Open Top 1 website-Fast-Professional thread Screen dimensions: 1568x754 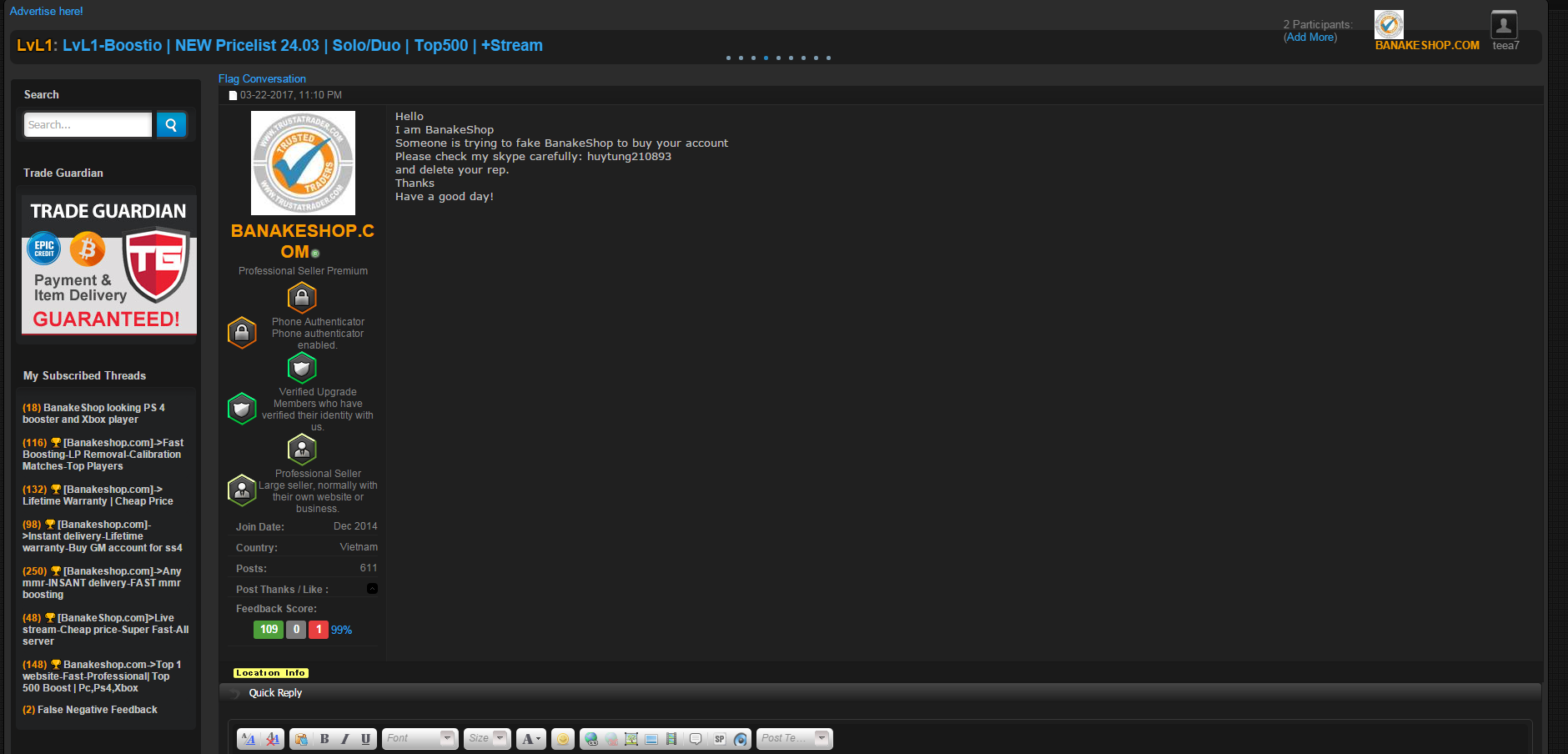coord(102,676)
